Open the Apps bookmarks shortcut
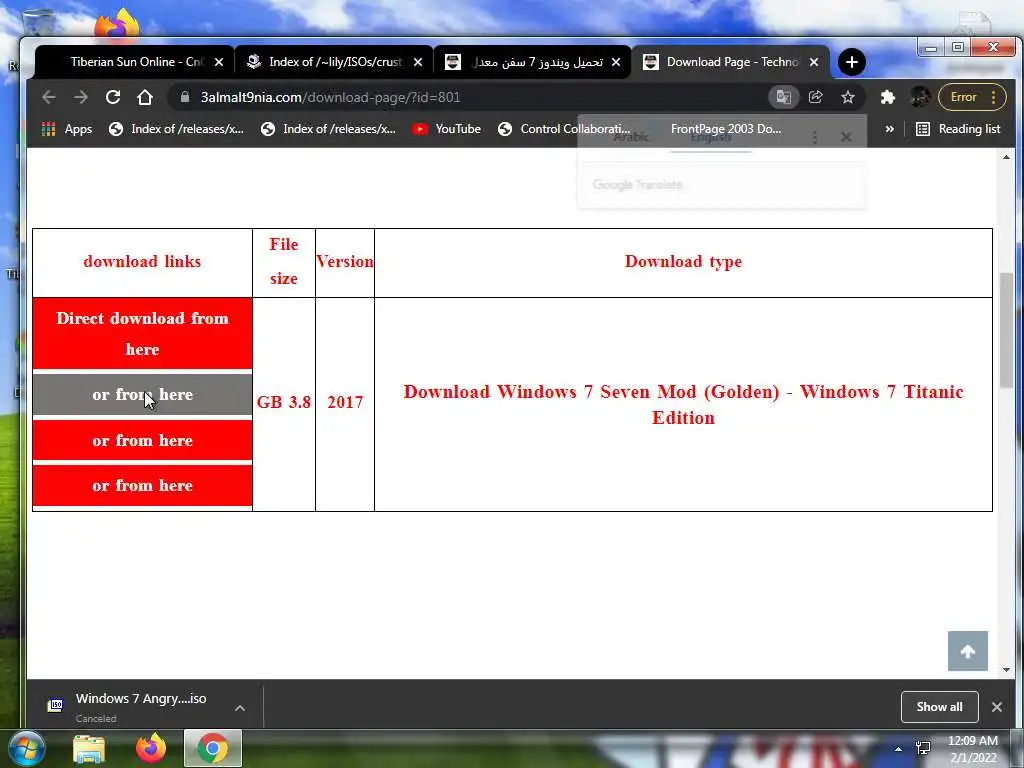The height and width of the screenshot is (768, 1024). 67,129
